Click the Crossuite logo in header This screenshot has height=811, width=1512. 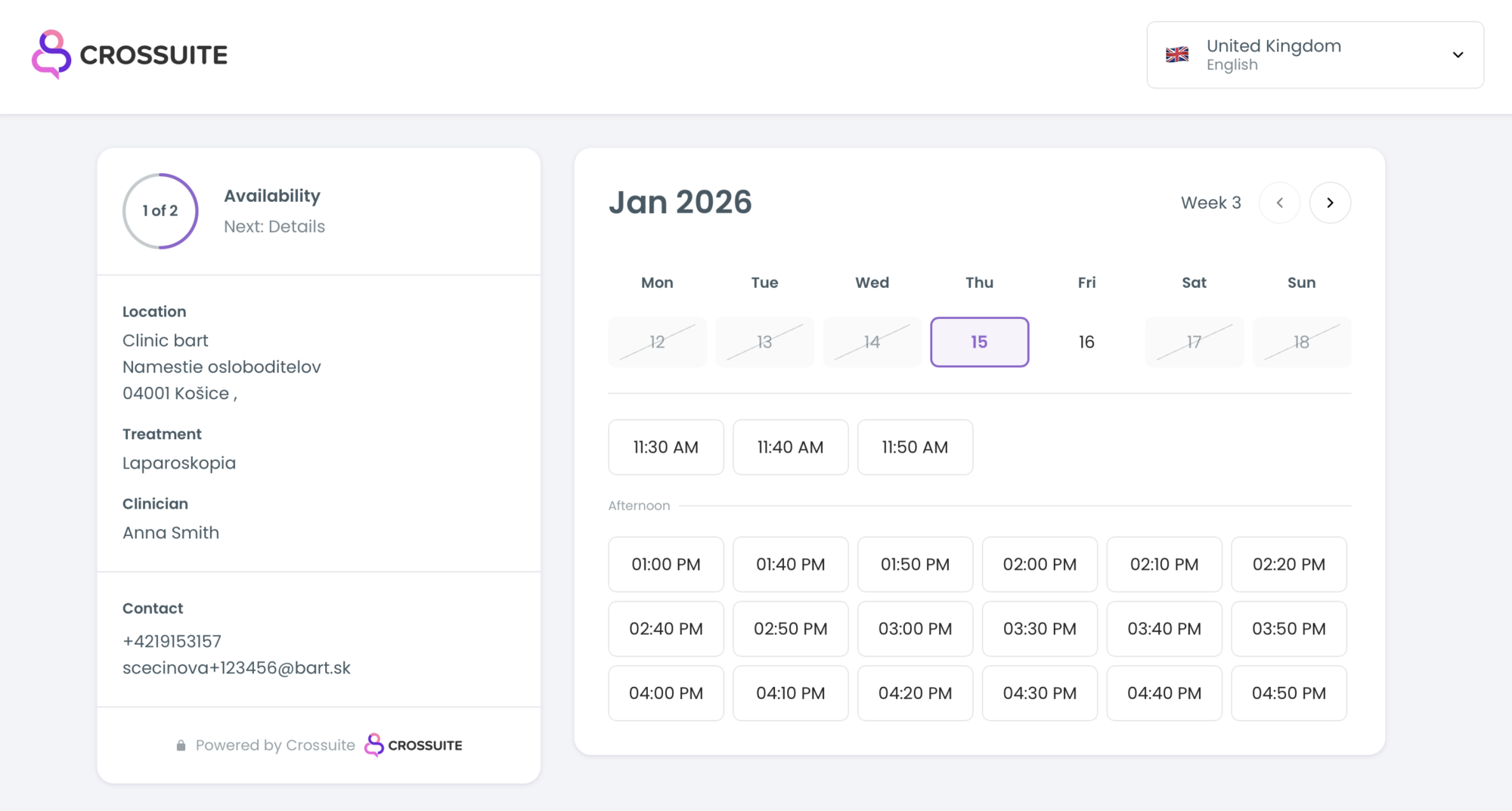[x=129, y=54]
